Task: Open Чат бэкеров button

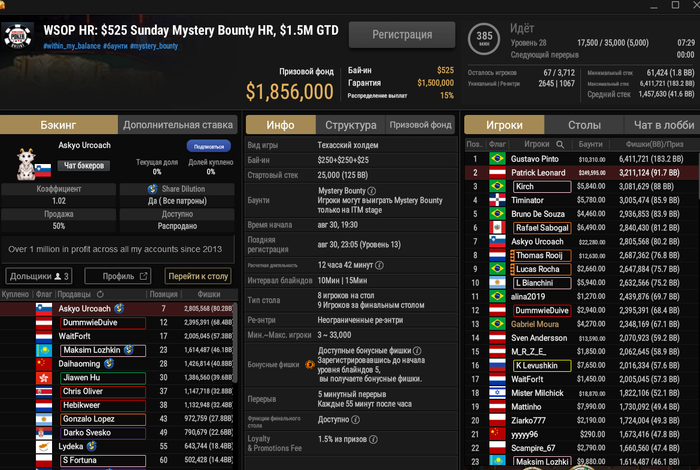Action: coord(83,166)
